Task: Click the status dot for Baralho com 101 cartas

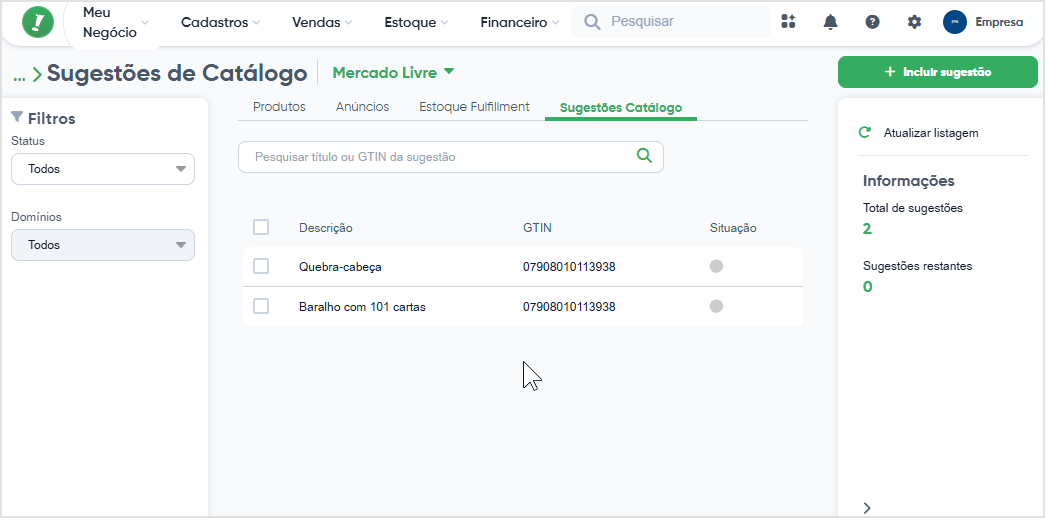Action: click(x=716, y=307)
